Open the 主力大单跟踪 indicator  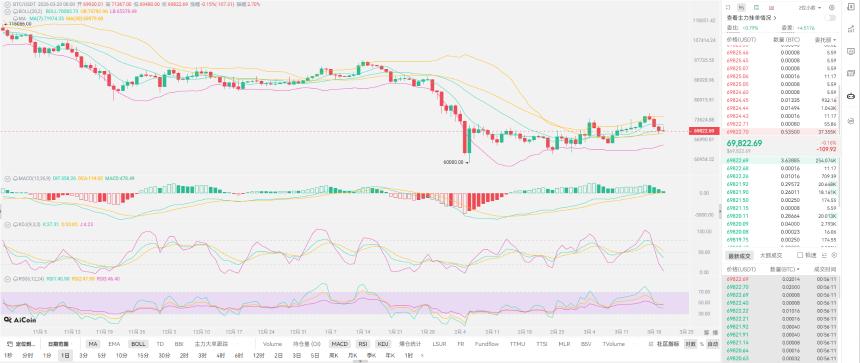point(211,344)
